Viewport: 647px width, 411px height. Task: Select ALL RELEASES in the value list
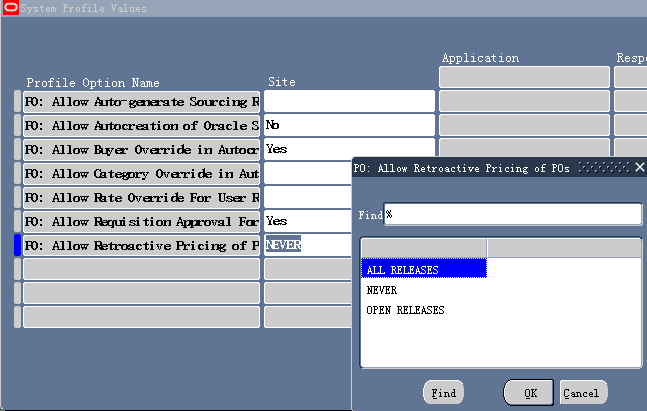click(x=424, y=269)
